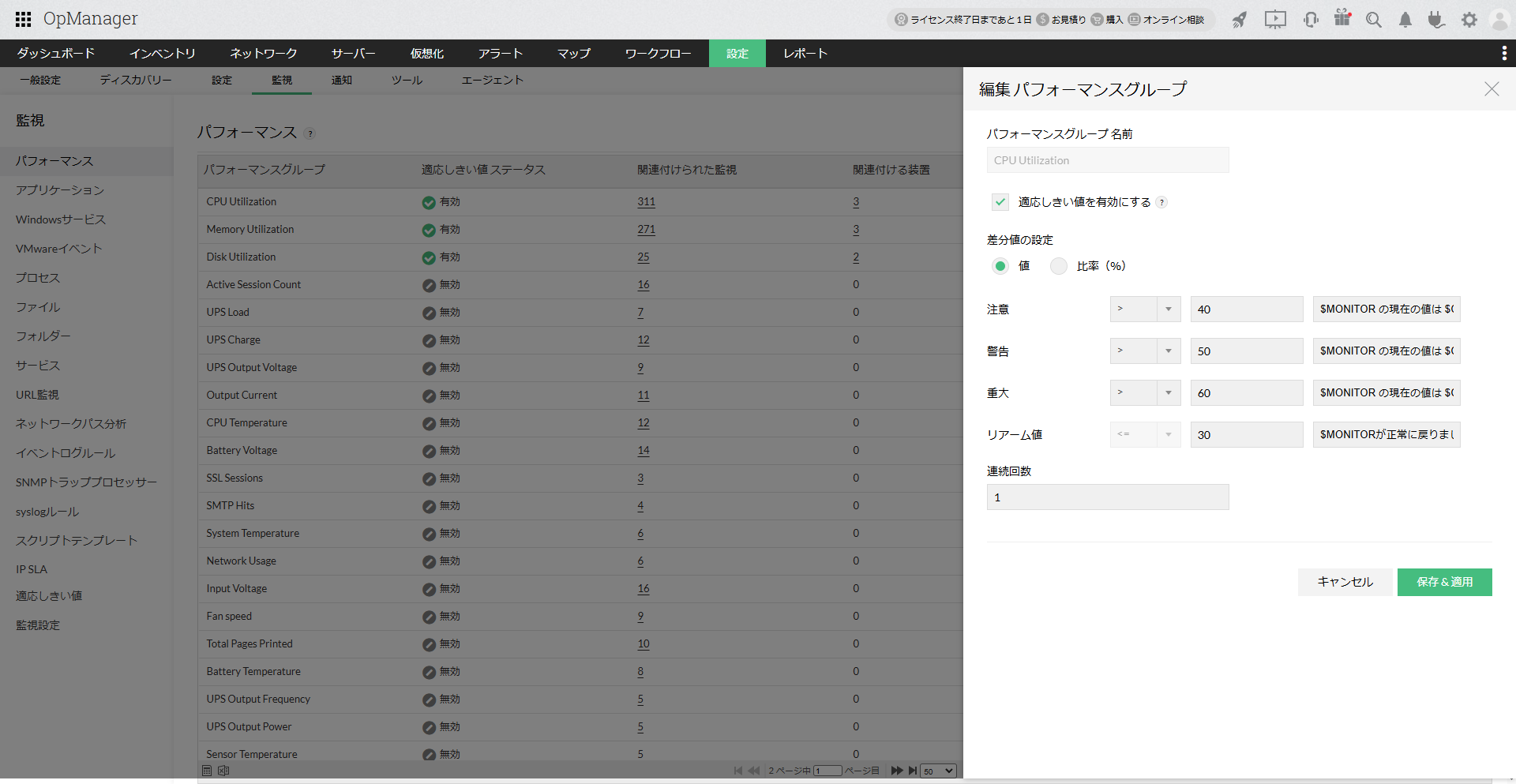Open the alarm bell notifications

pos(1405,20)
